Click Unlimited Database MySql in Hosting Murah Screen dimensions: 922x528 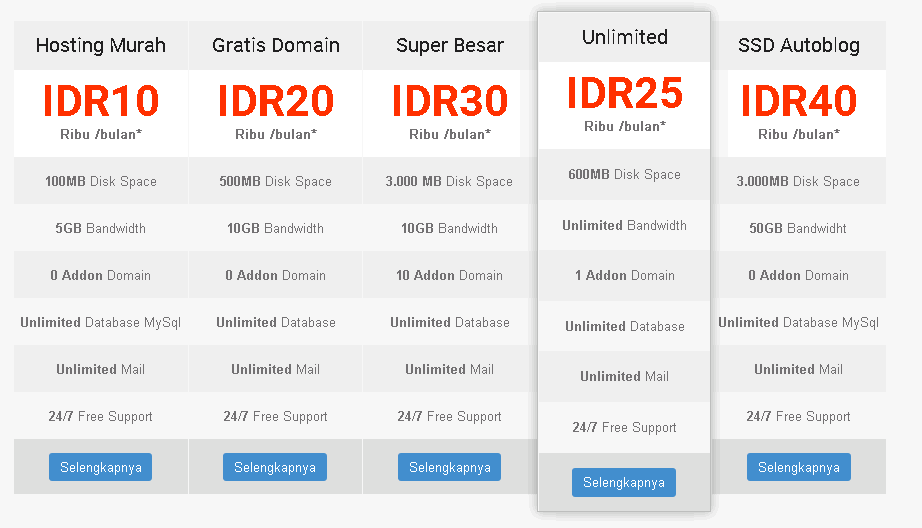[101, 322]
